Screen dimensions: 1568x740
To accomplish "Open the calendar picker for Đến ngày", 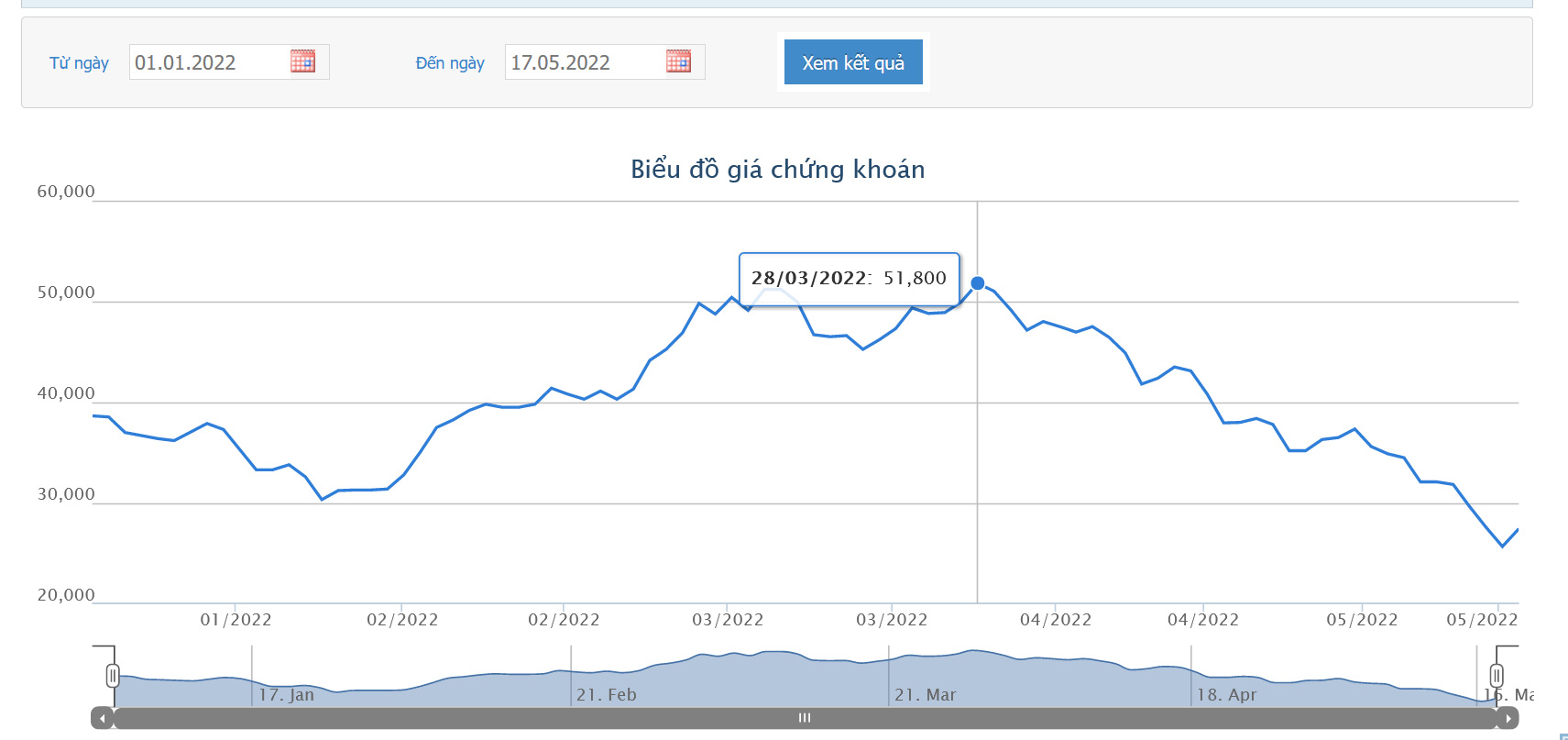I will pos(678,61).
